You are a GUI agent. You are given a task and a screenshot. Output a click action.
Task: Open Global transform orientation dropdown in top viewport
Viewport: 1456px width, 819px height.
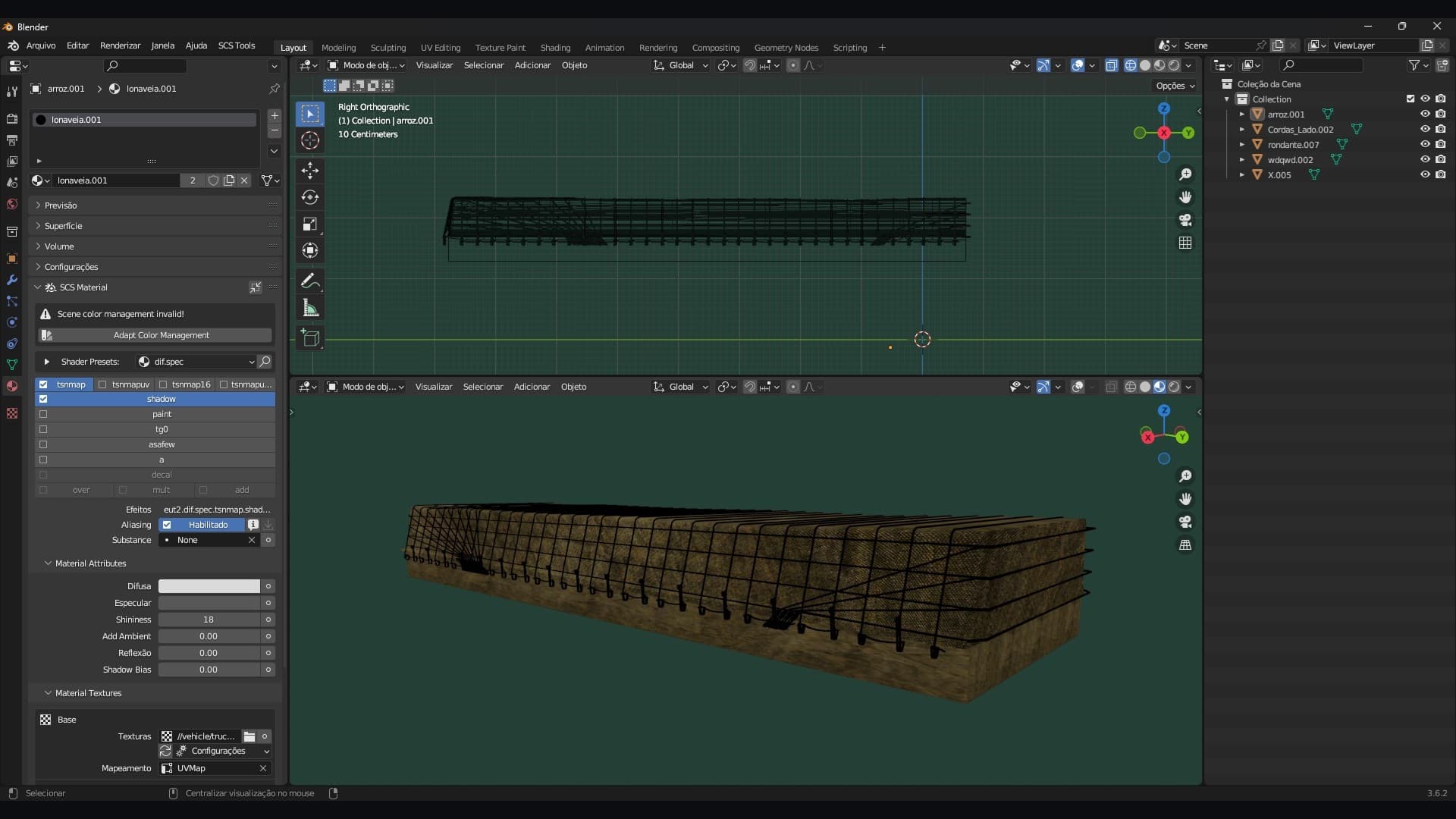(x=680, y=65)
